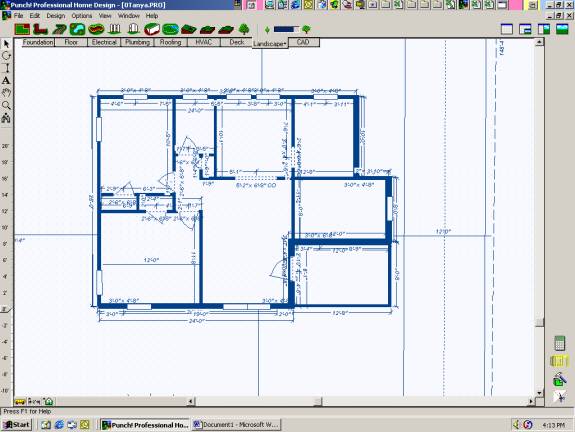
Task: Expand the Landscape plan tab dropdown
Action: (x=270, y=44)
